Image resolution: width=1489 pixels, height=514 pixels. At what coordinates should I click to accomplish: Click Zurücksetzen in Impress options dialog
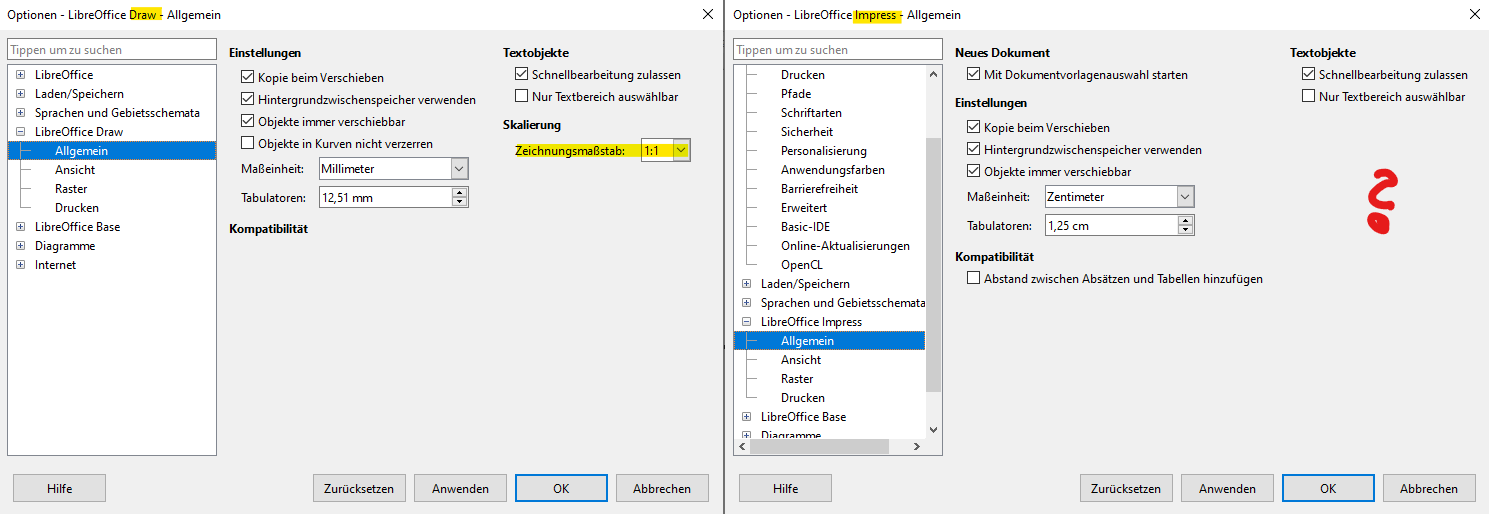click(x=1126, y=488)
